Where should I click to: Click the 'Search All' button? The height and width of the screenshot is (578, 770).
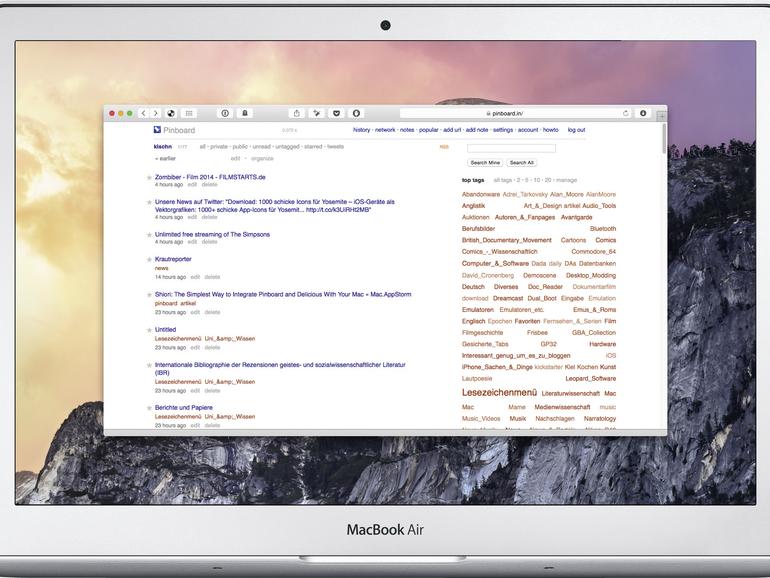tap(522, 163)
